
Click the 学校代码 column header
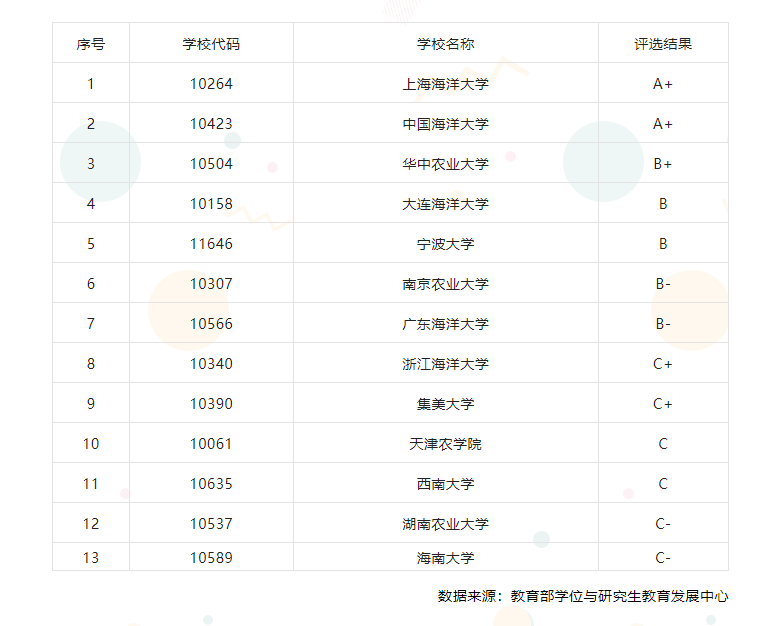(x=211, y=44)
